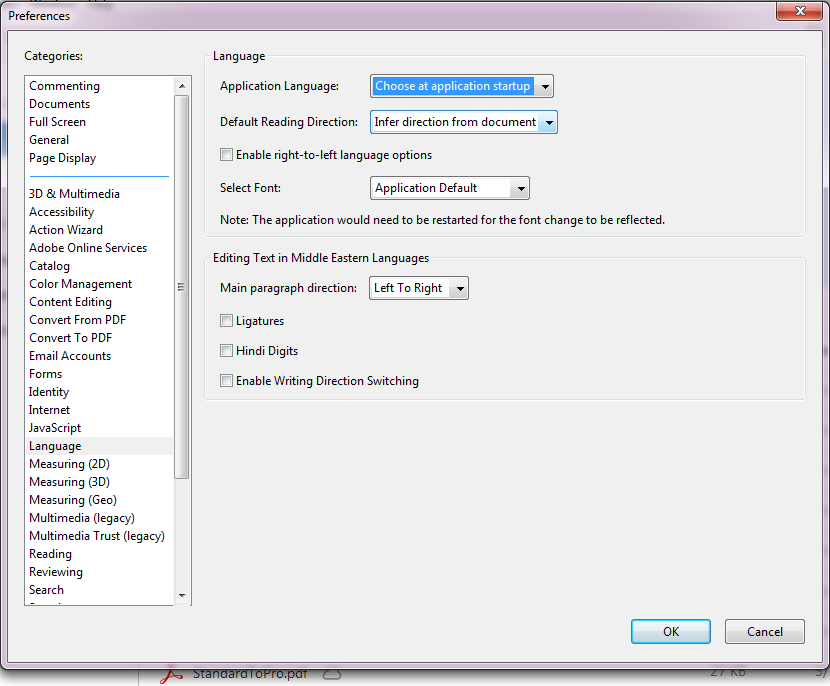Viewport: 830px width, 686px height.
Task: Click the StandardToPro.pdf file icon
Action: 170,672
